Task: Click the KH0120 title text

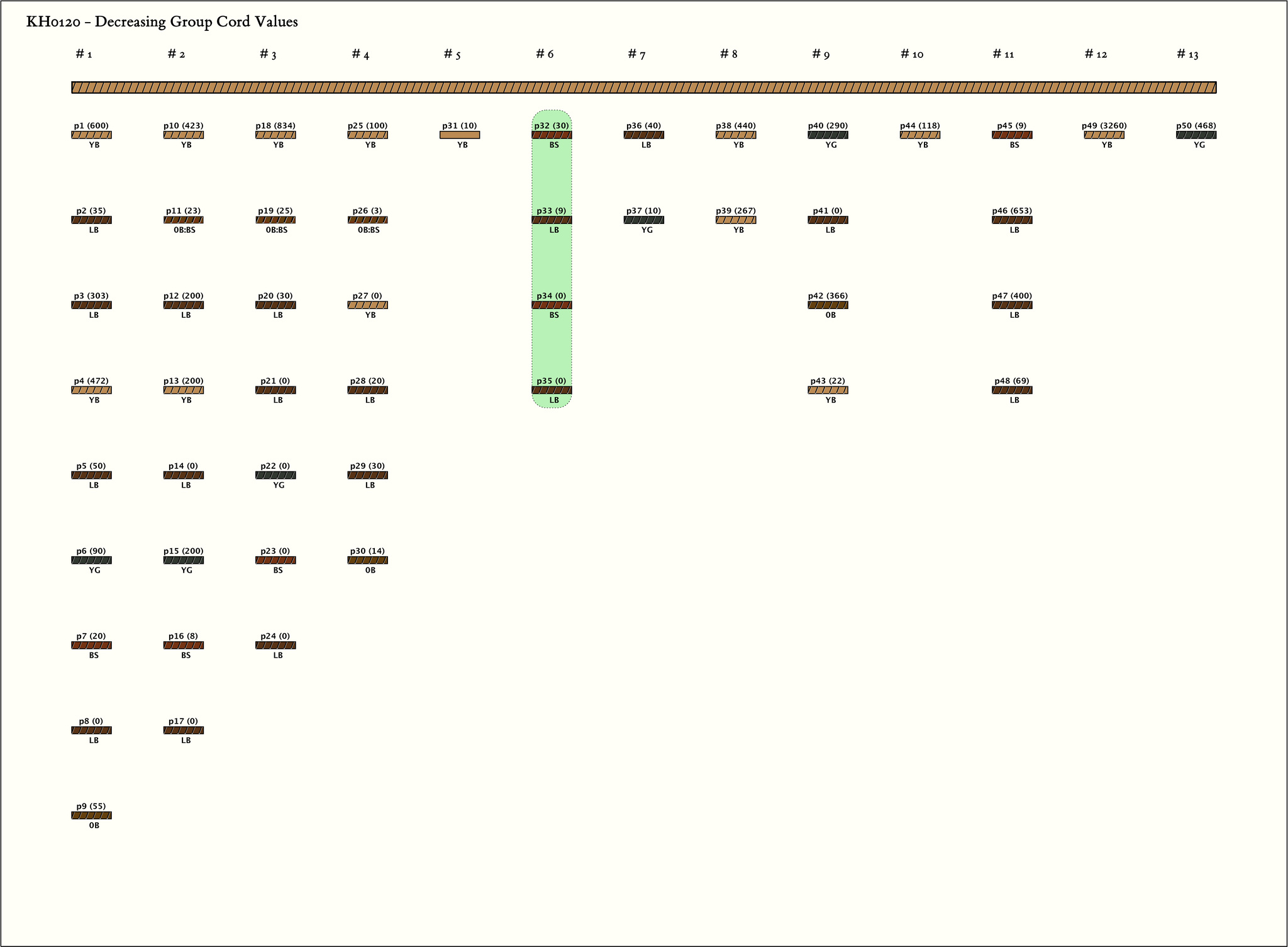Action: pos(162,22)
